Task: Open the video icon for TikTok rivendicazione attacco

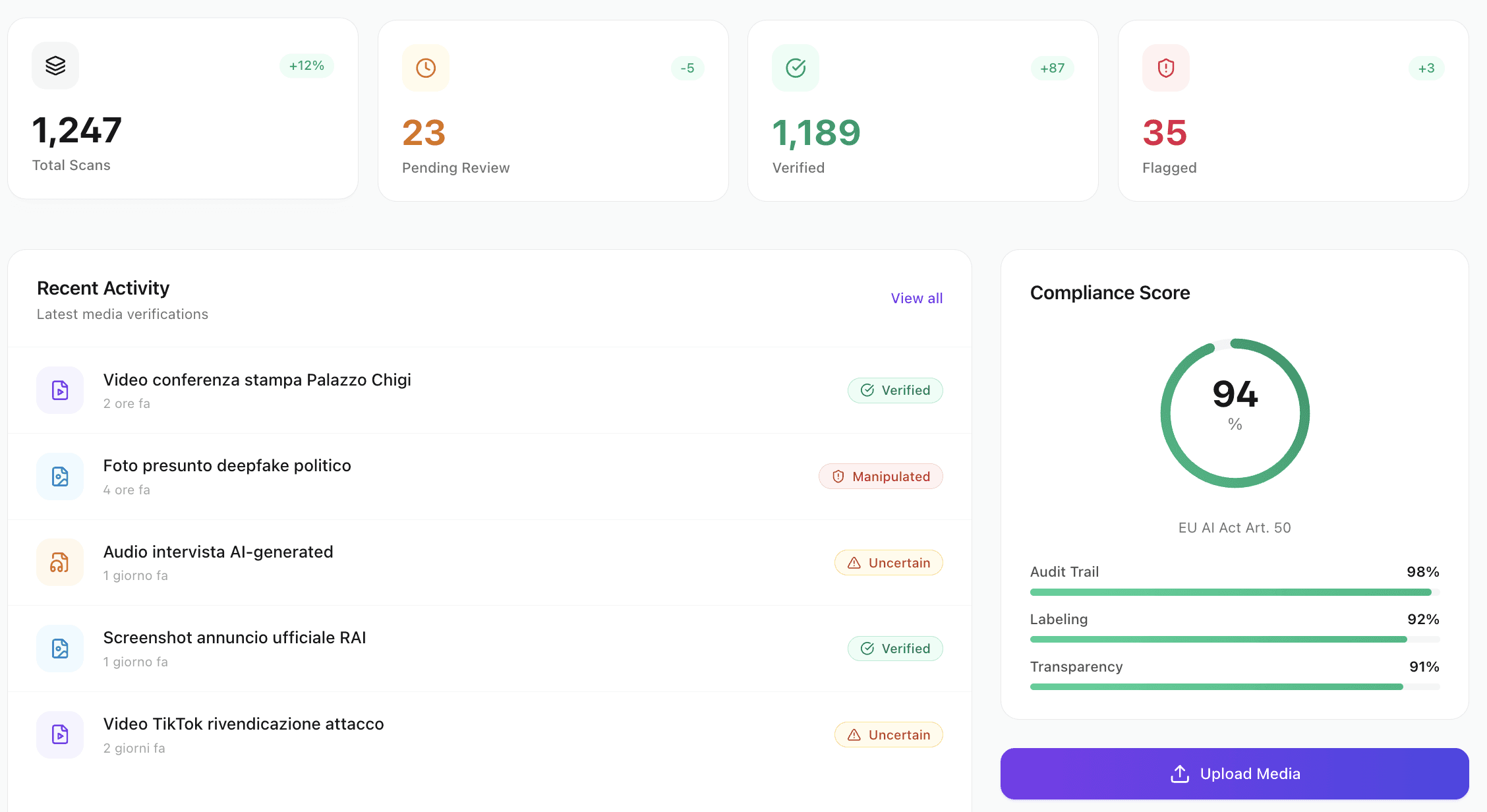Action: coord(59,734)
